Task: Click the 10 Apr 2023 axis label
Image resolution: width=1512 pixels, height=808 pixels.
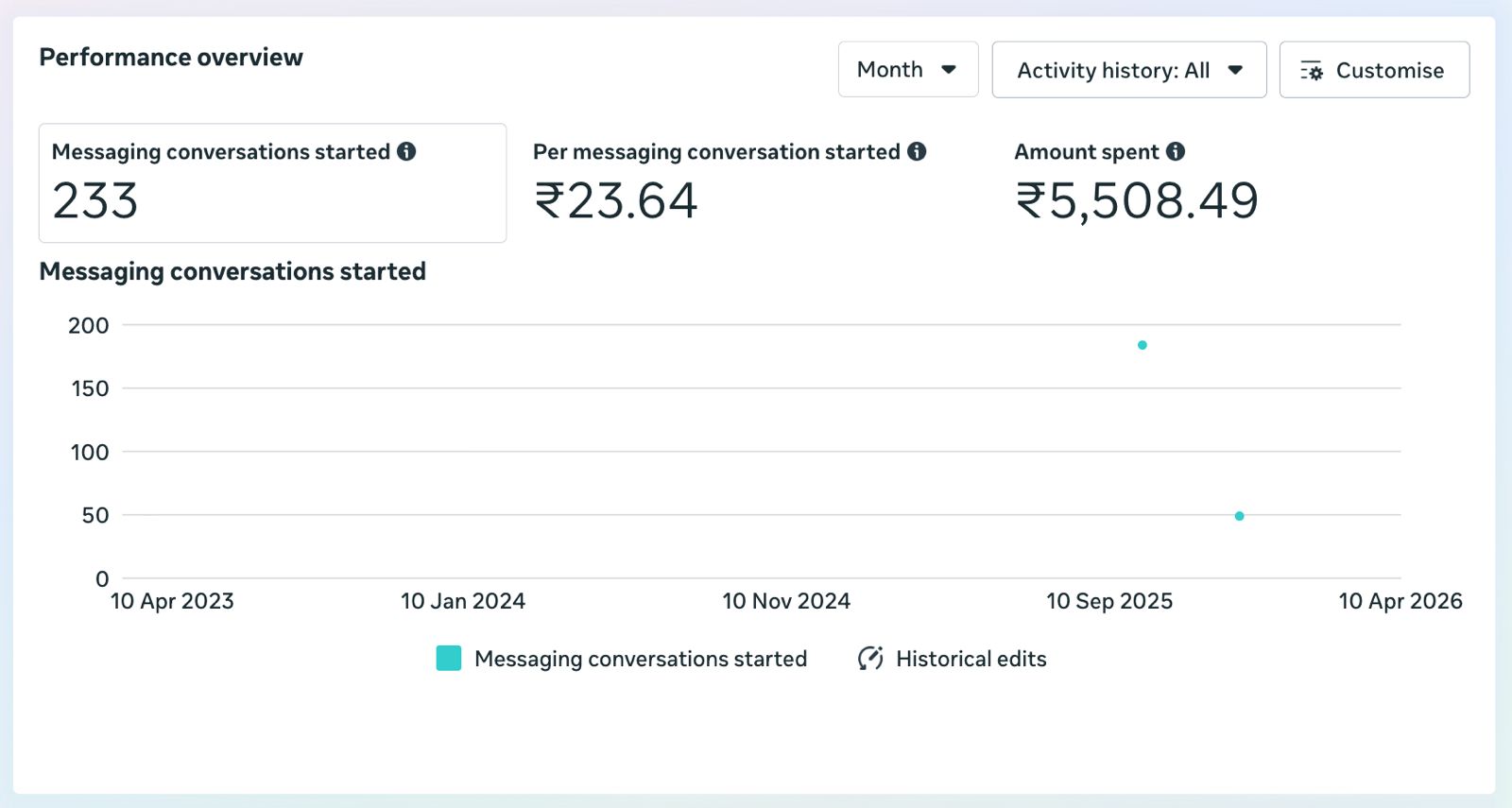Action: 172,601
